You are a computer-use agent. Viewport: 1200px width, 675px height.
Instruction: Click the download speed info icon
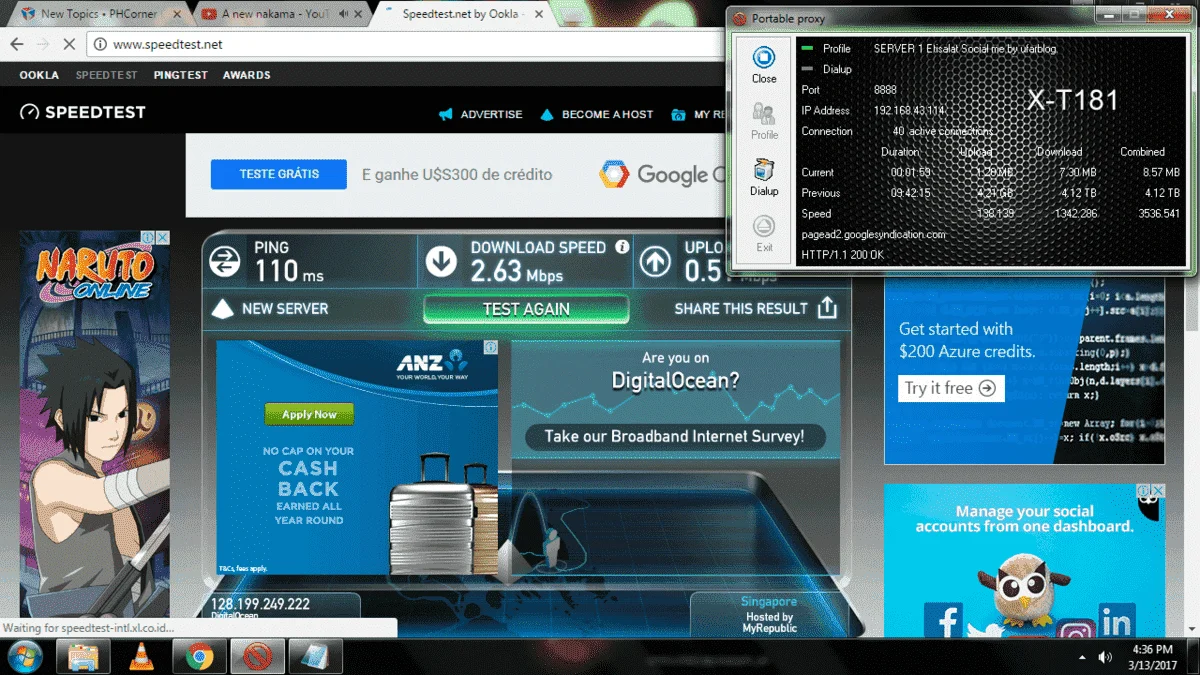(x=622, y=247)
